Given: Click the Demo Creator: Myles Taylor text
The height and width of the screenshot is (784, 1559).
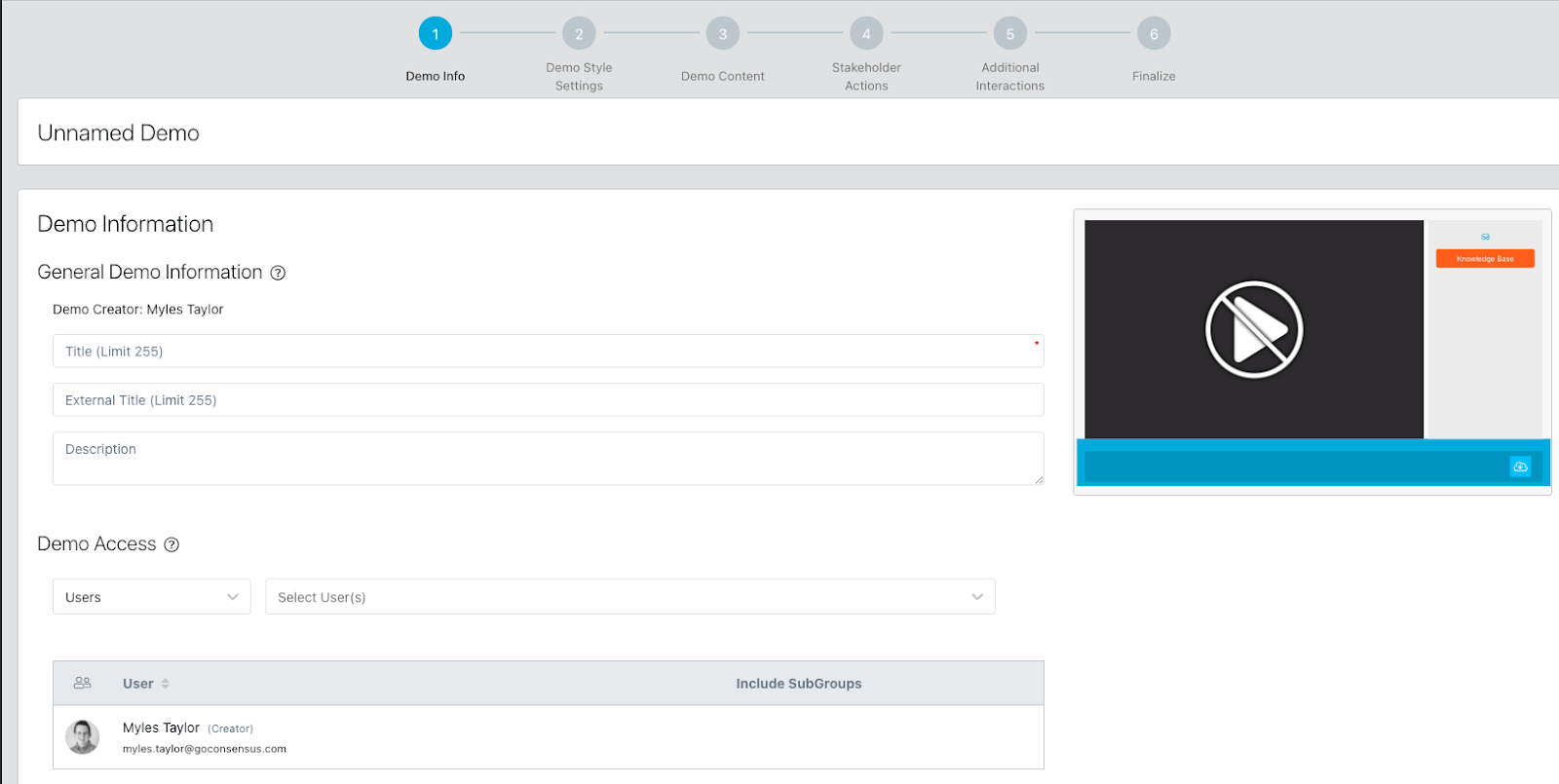Looking at the screenshot, I should 138,310.
